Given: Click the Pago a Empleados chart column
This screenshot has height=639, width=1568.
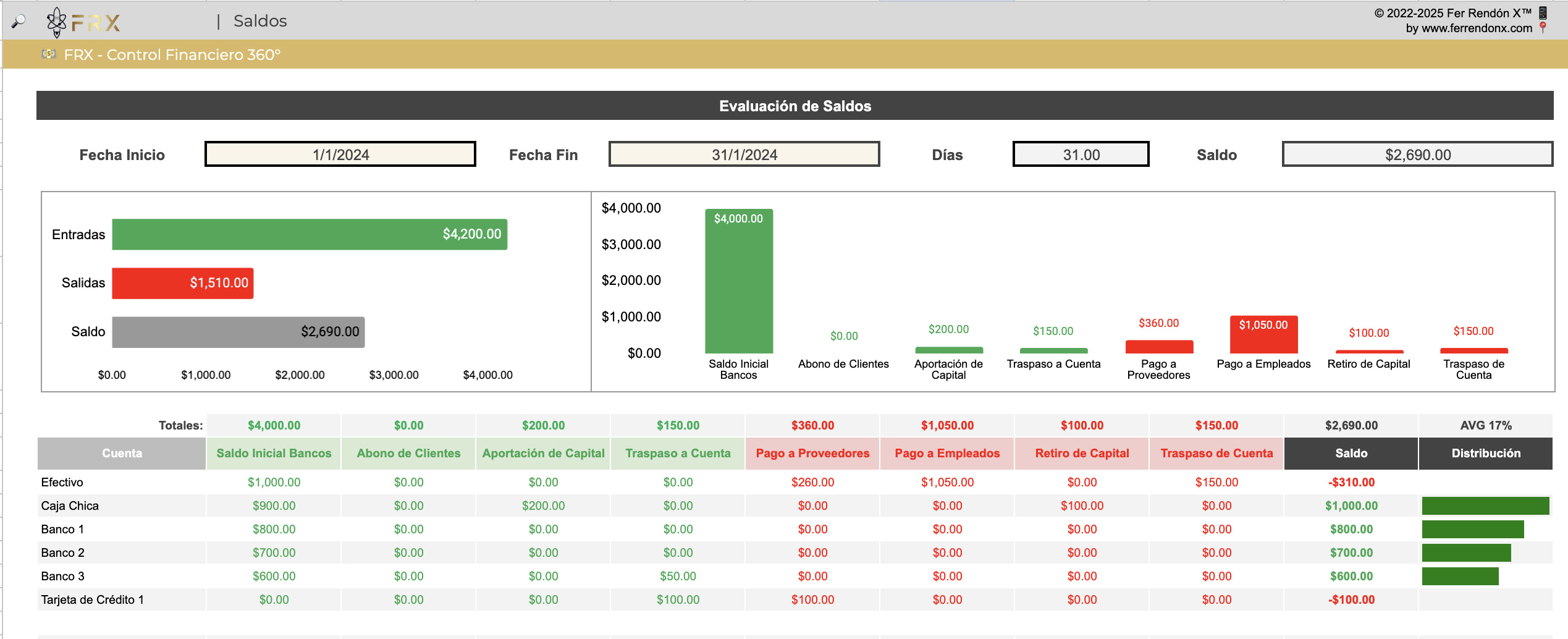Looking at the screenshot, I should (x=1263, y=337).
